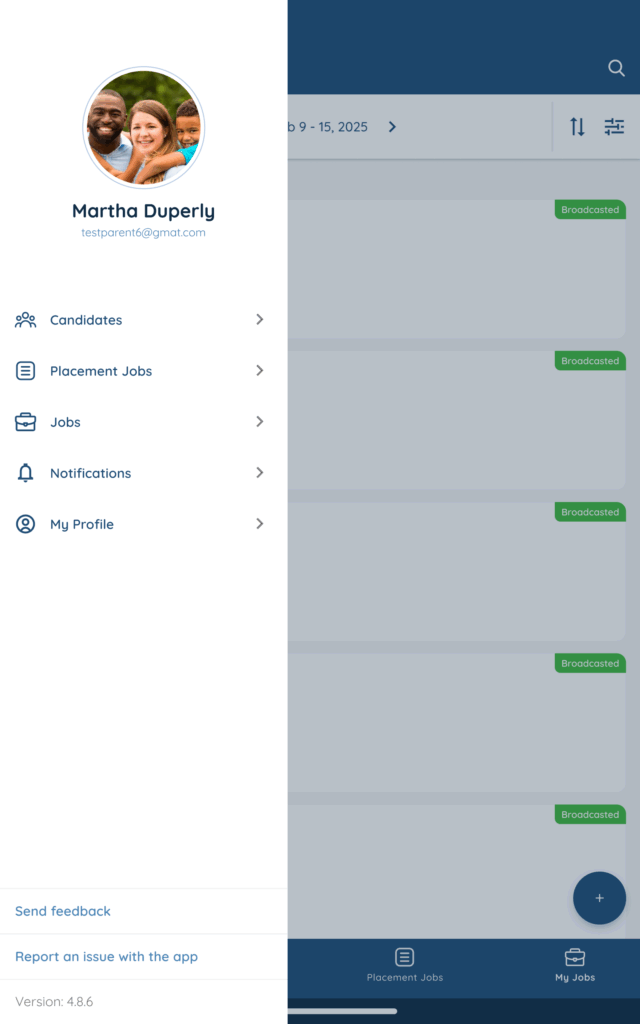Screen dimensions: 640x1024
Task: Open the search magnifier icon
Action: pyautogui.click(x=616, y=68)
